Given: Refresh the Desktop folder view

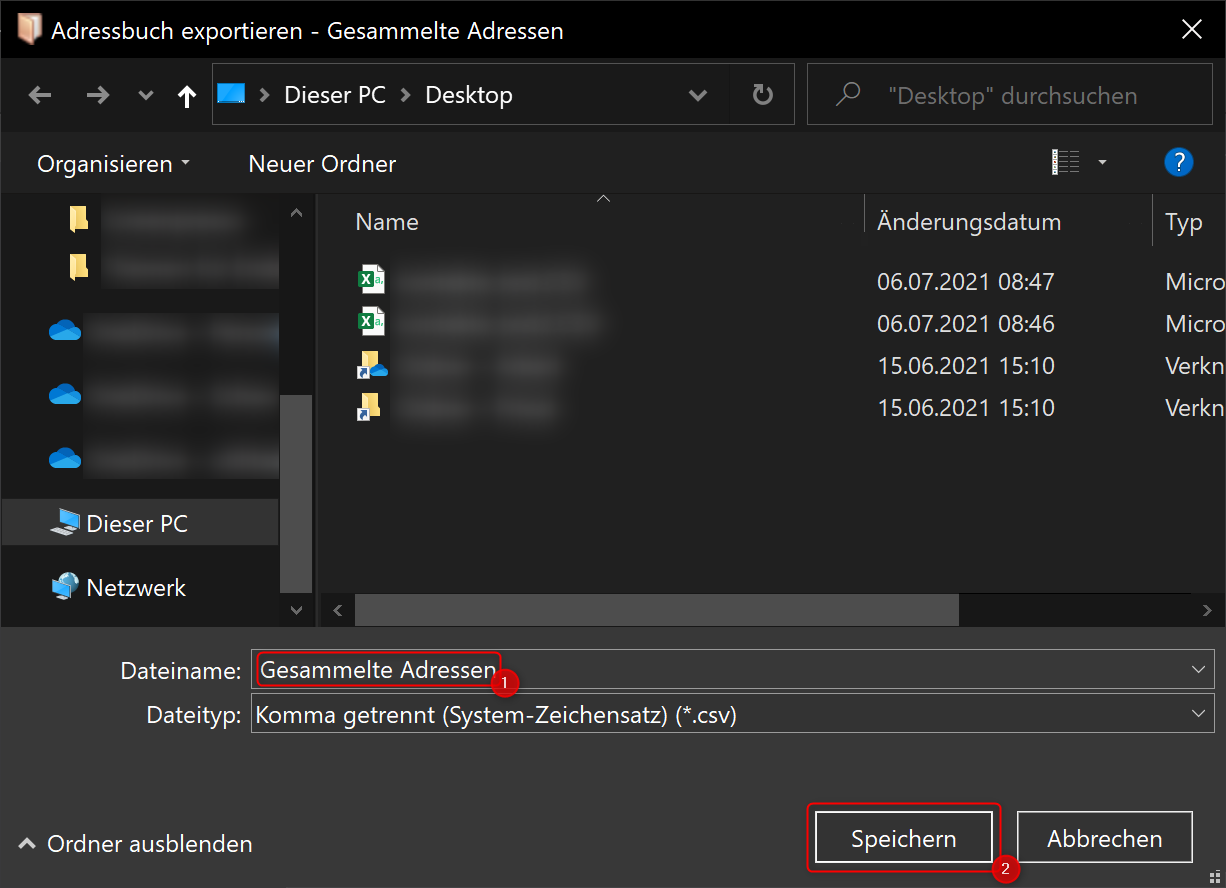Looking at the screenshot, I should pos(762,95).
